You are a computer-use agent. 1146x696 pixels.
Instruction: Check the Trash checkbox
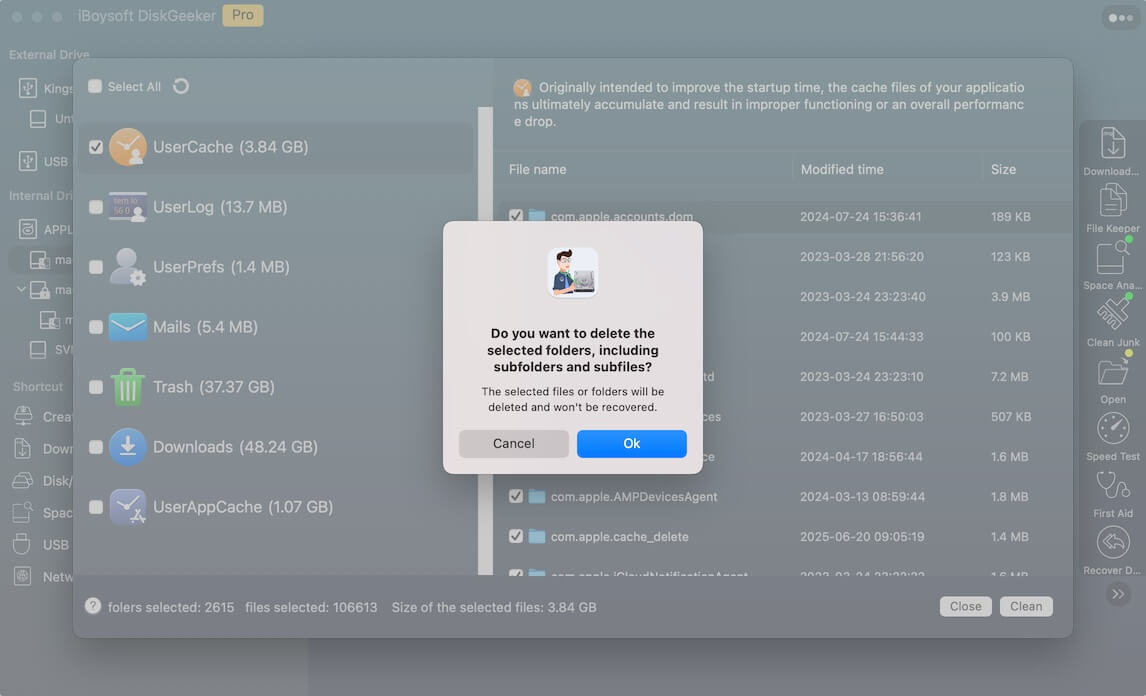(96, 387)
